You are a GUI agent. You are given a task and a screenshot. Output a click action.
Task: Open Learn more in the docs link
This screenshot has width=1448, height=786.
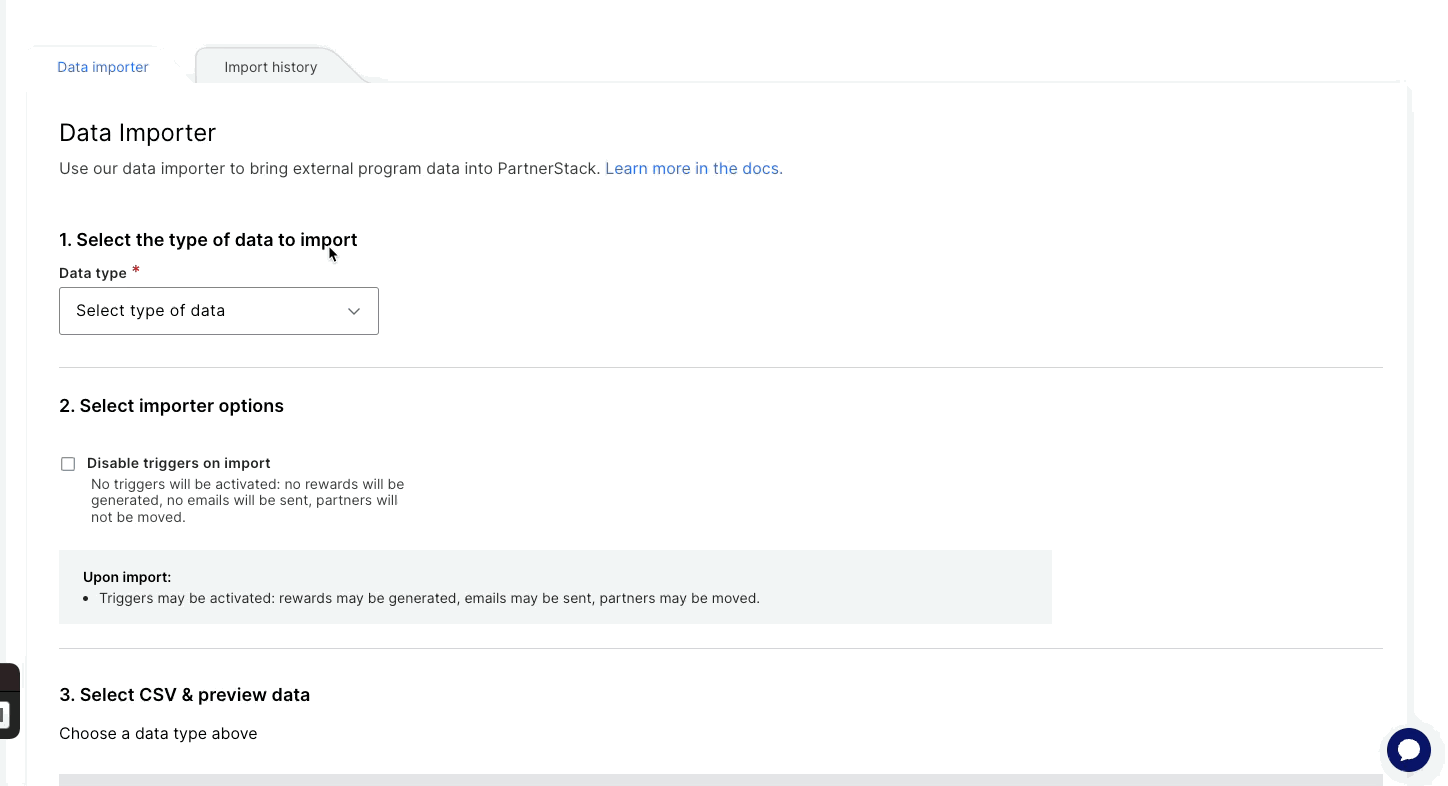tap(694, 168)
